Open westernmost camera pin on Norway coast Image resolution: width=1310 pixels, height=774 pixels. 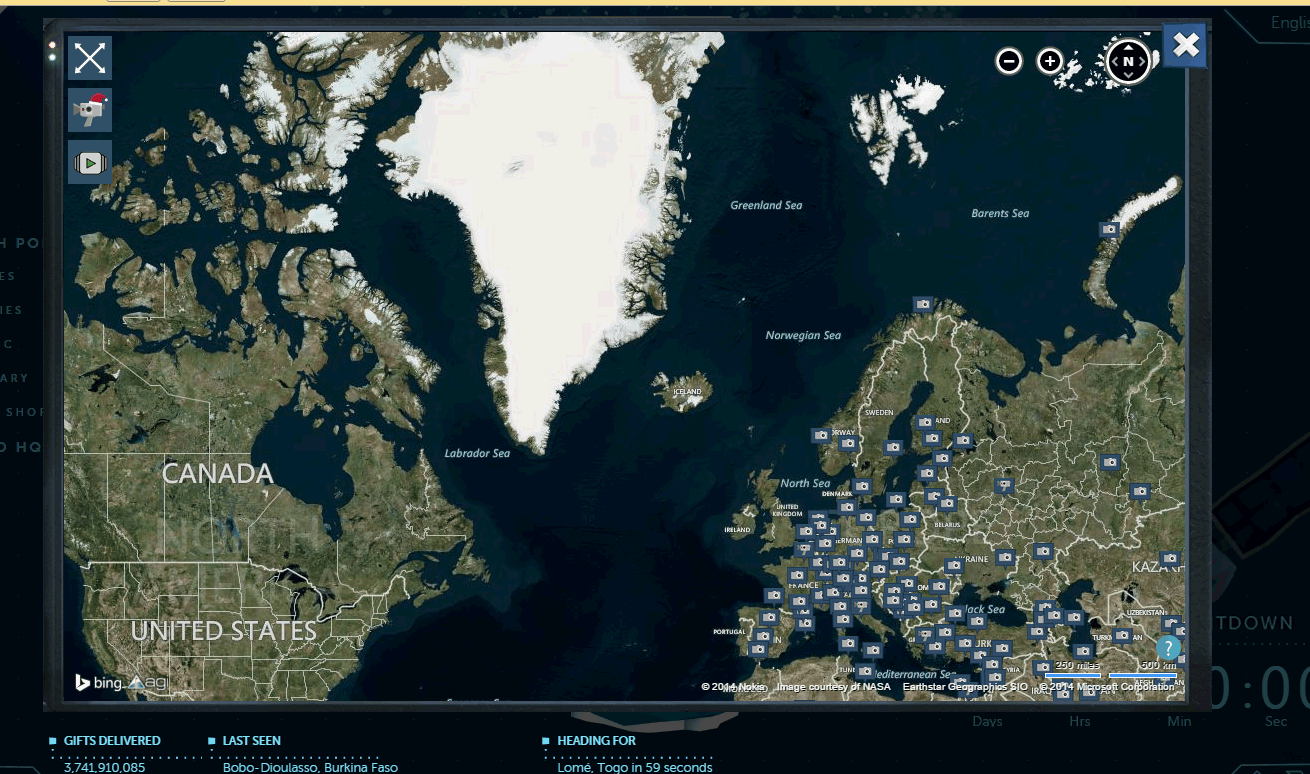[821, 435]
